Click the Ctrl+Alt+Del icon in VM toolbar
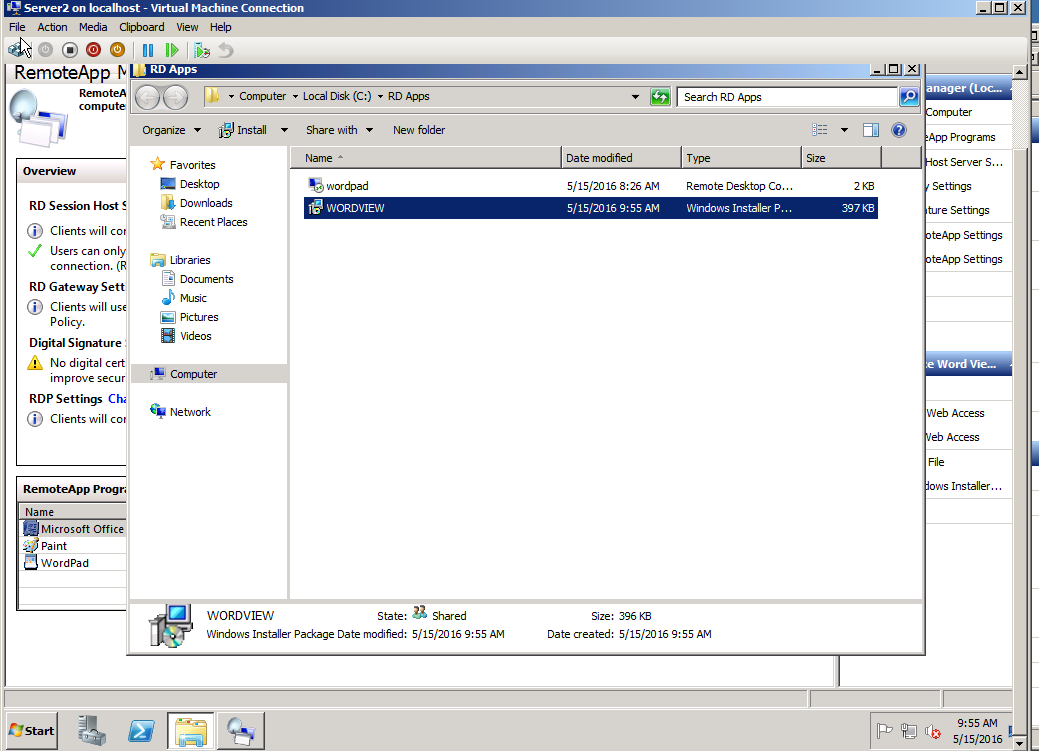The image size is (1039, 751). click(16, 50)
